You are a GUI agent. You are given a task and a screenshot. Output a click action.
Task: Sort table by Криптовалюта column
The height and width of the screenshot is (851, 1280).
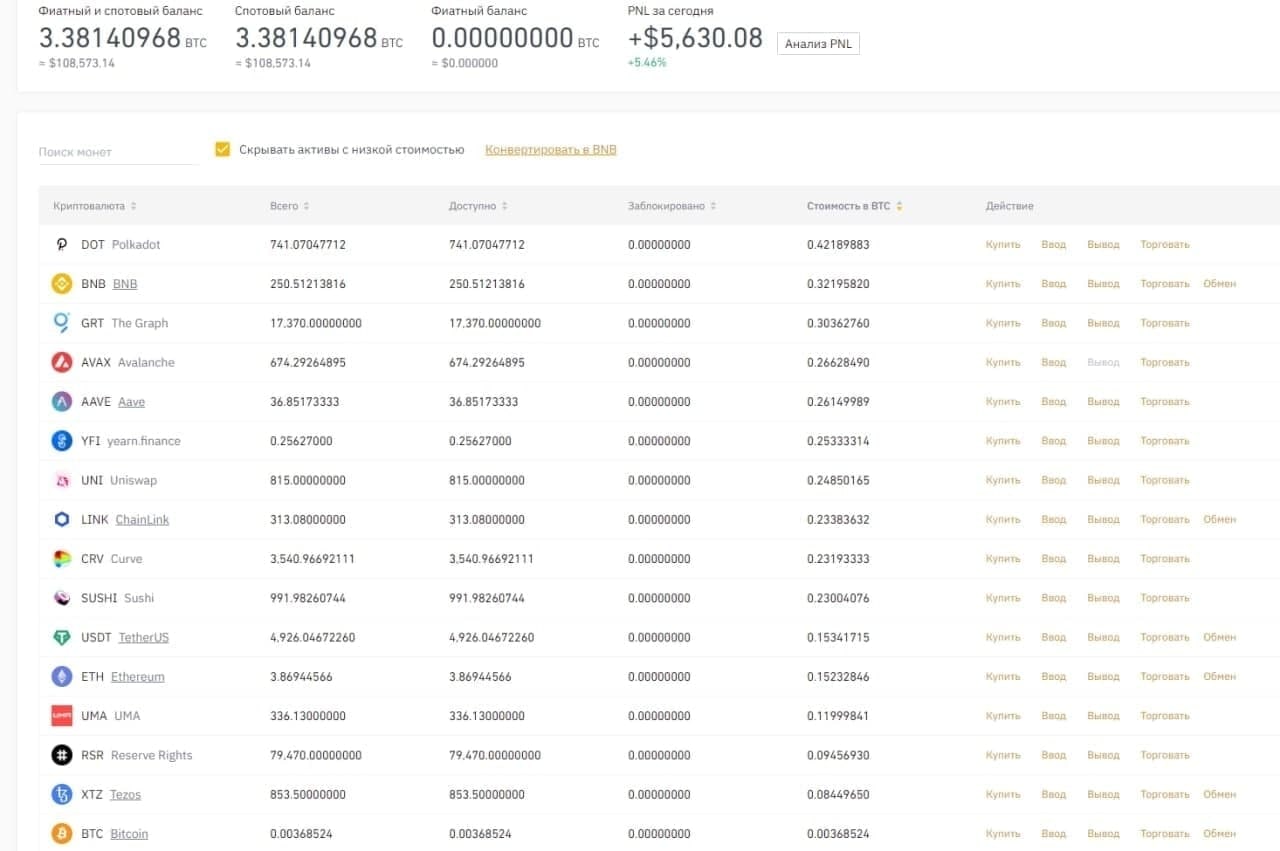(x=95, y=206)
